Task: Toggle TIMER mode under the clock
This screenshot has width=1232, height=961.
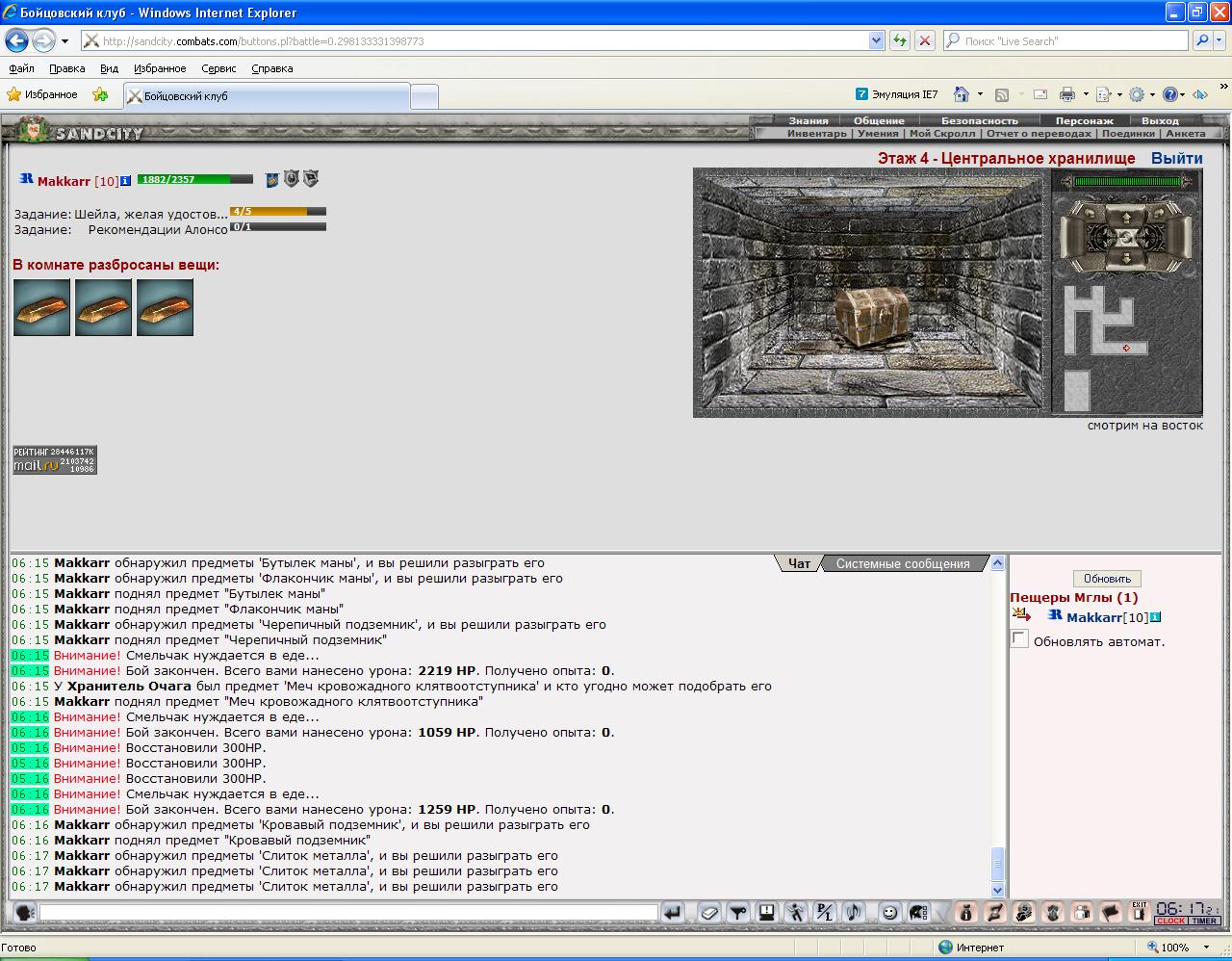Action: 1204,921
